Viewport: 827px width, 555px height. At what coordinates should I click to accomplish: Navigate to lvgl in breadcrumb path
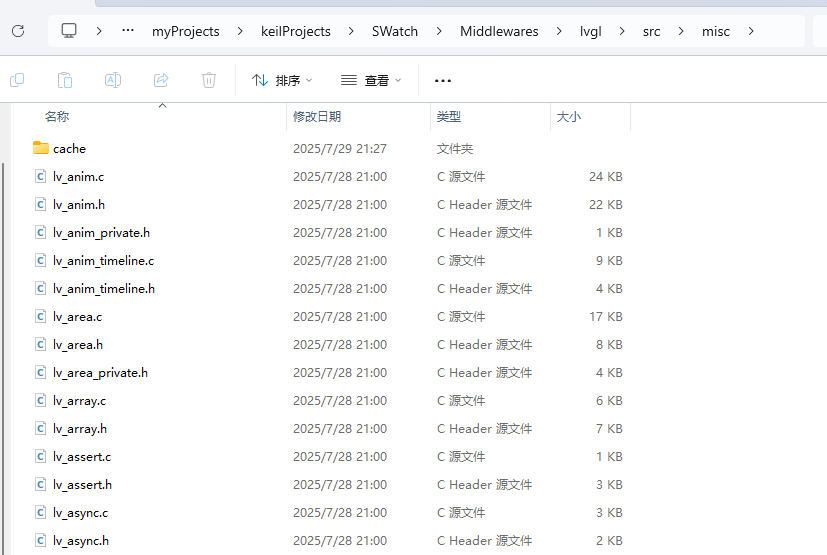[590, 31]
